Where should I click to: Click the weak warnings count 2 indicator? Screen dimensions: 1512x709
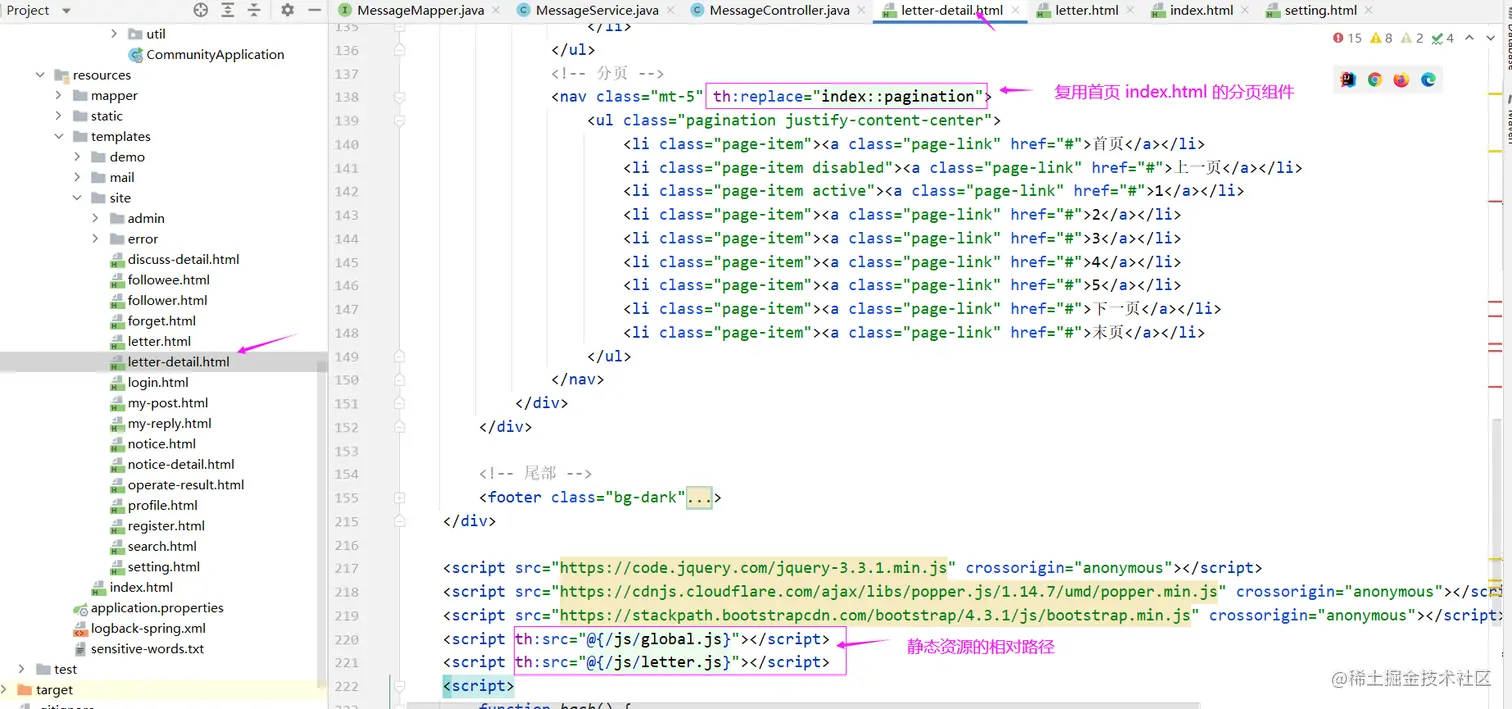pos(1412,38)
